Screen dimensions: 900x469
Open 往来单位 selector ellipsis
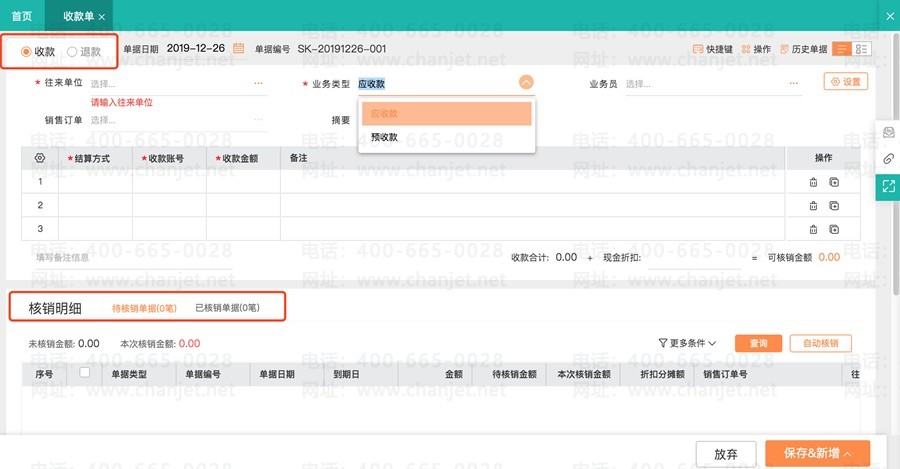click(258, 84)
